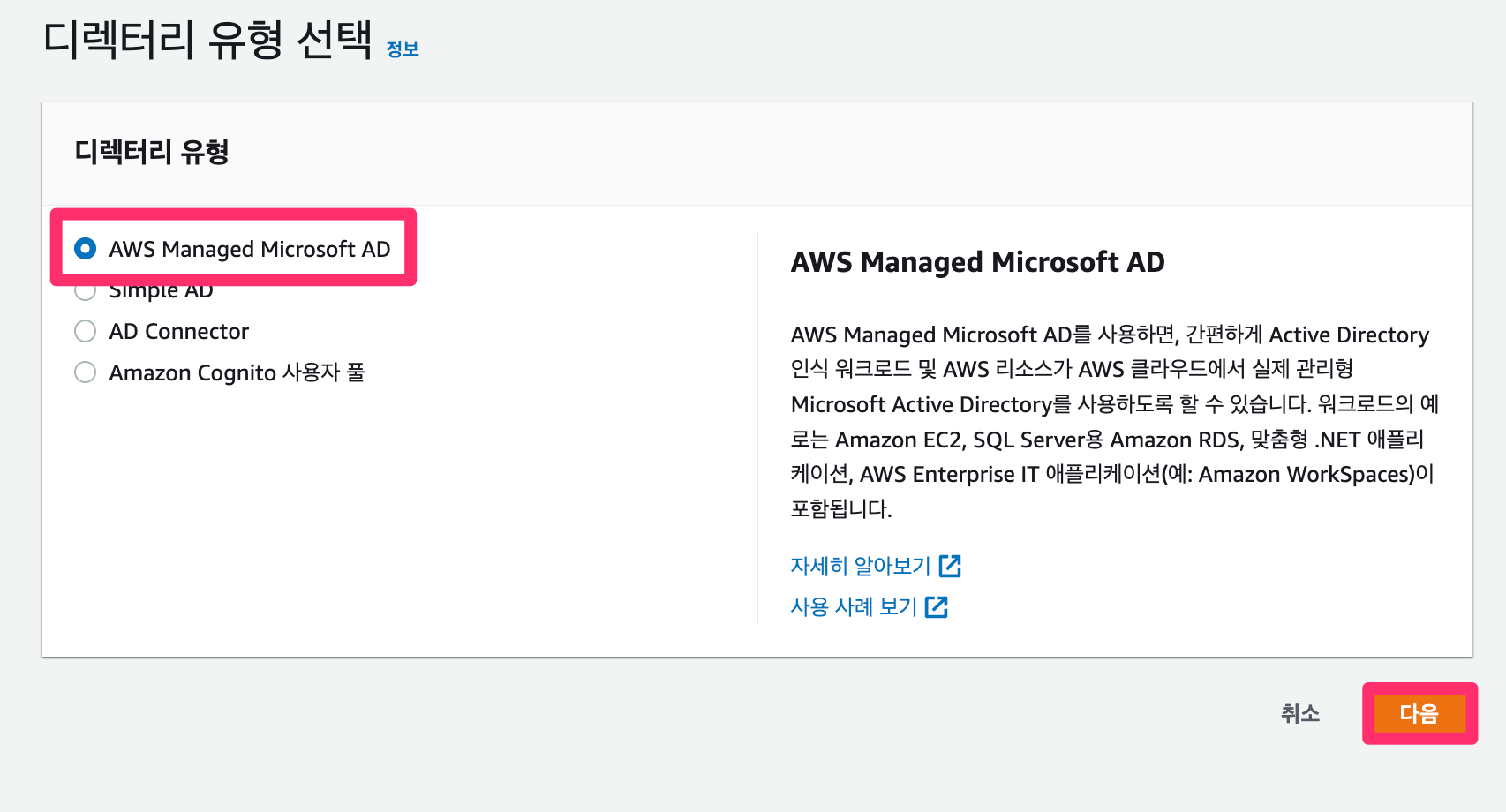Pick the Amazon Cognito 사용자 풀 radio button
This screenshot has width=1506, height=812.
point(86,372)
